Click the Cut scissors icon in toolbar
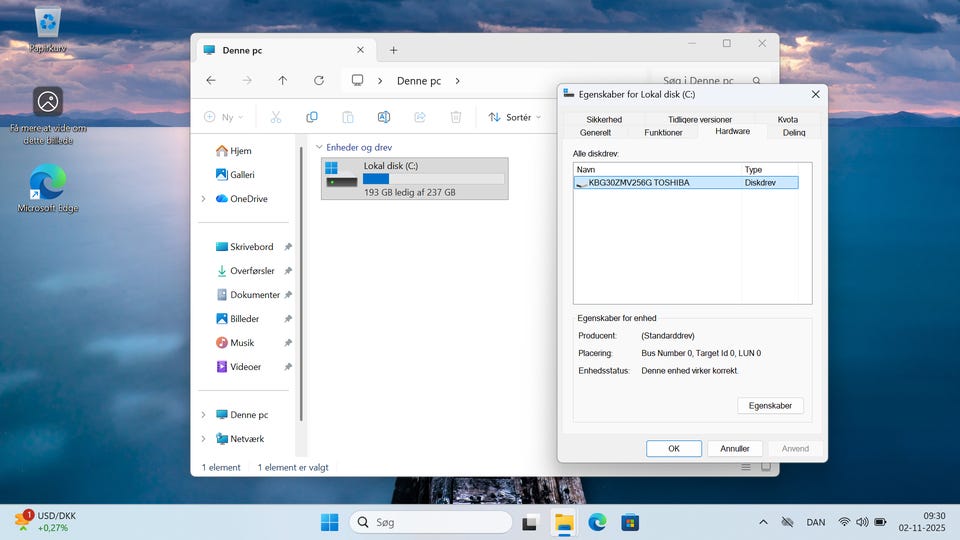 click(276, 117)
